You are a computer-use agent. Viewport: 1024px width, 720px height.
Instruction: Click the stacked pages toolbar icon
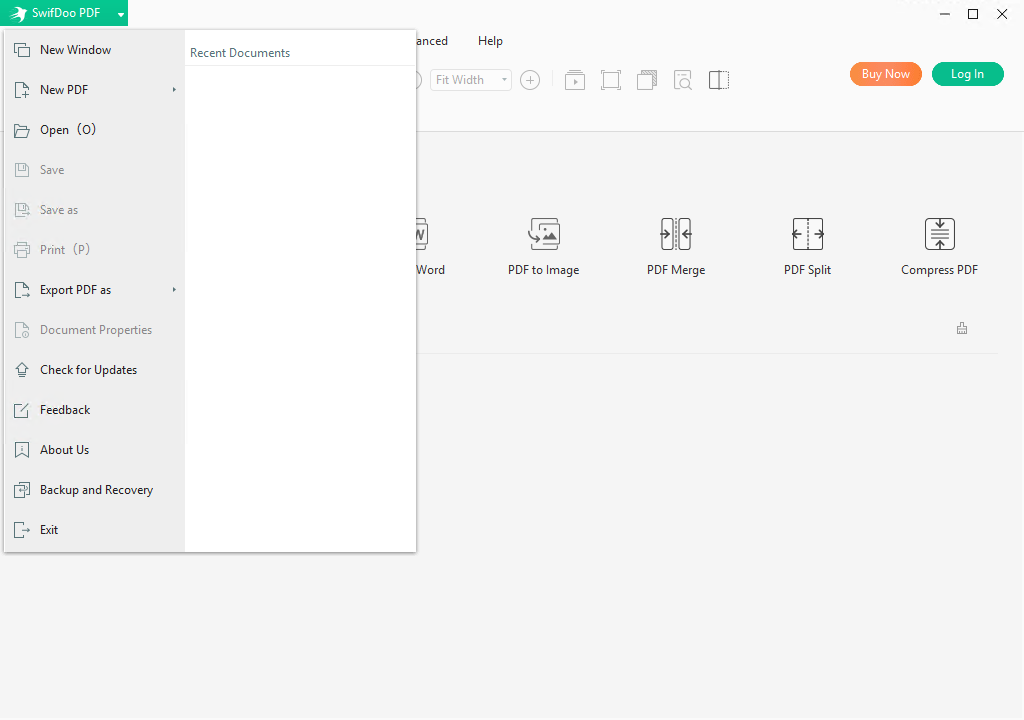pos(647,80)
